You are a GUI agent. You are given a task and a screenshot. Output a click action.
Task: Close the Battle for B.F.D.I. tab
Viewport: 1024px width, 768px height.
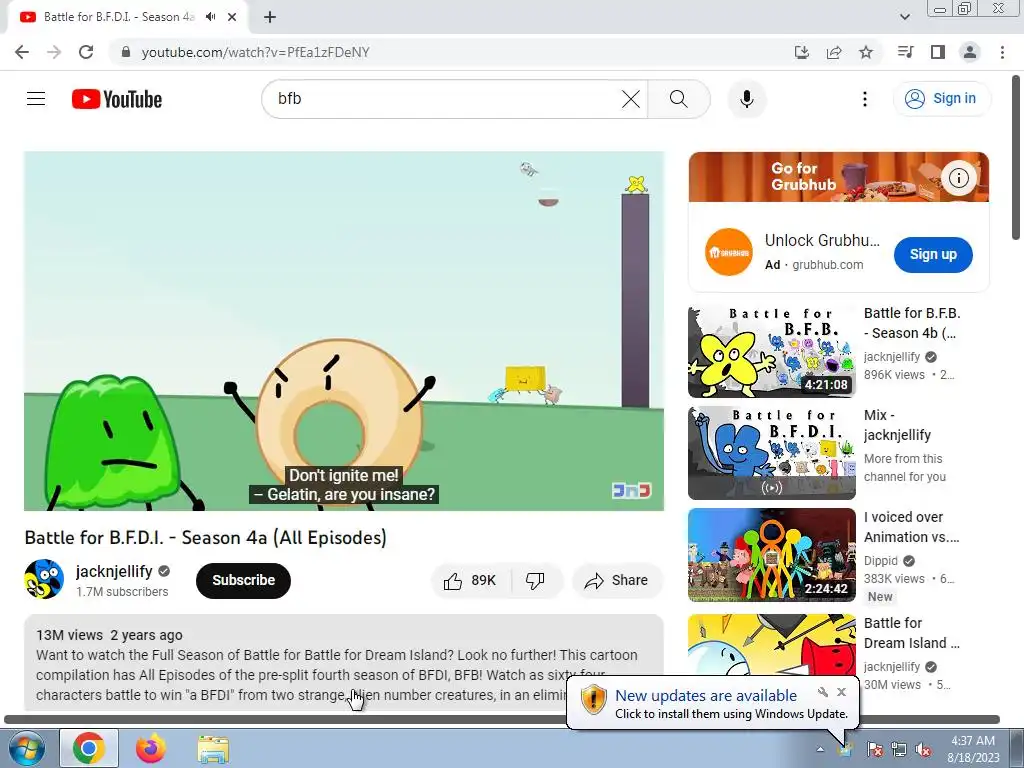(232, 17)
